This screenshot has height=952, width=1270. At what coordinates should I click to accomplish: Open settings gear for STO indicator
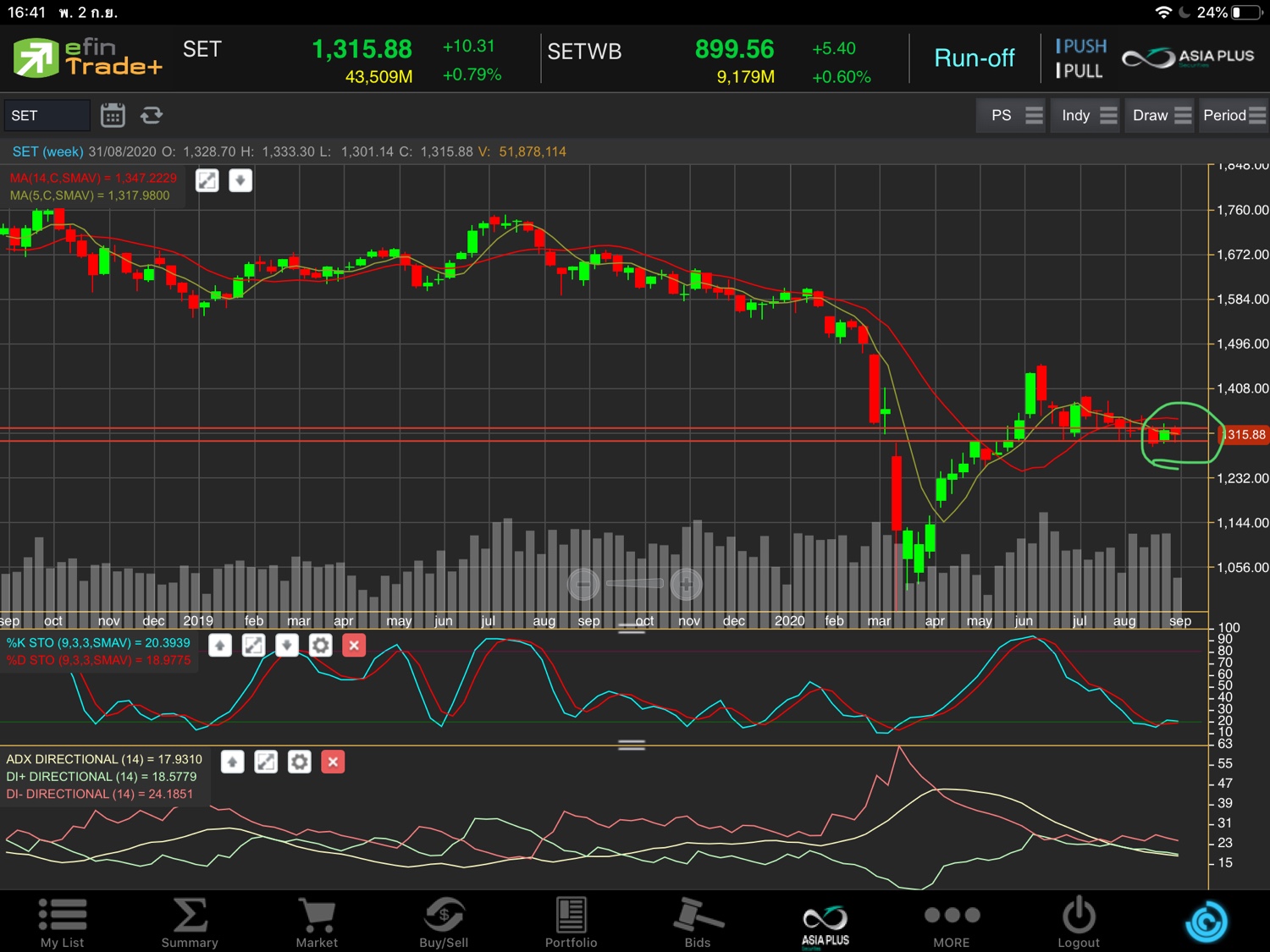pyautogui.click(x=320, y=646)
